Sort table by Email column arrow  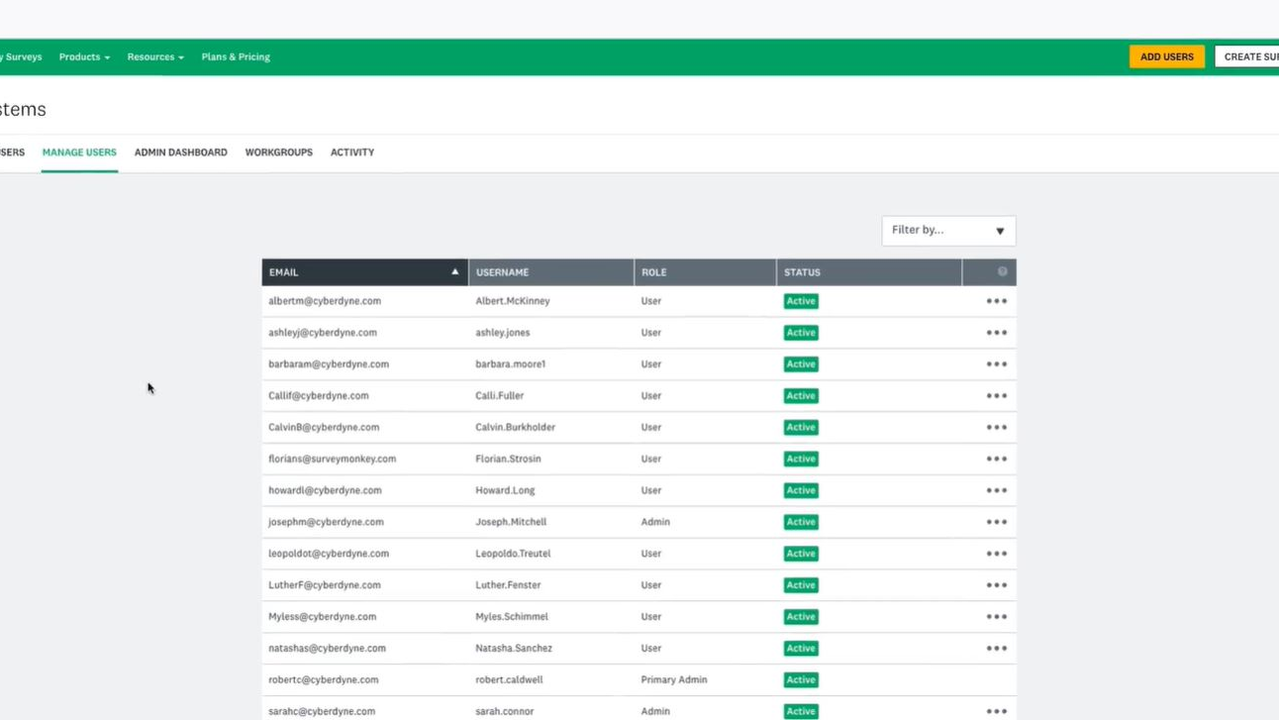coord(454,272)
